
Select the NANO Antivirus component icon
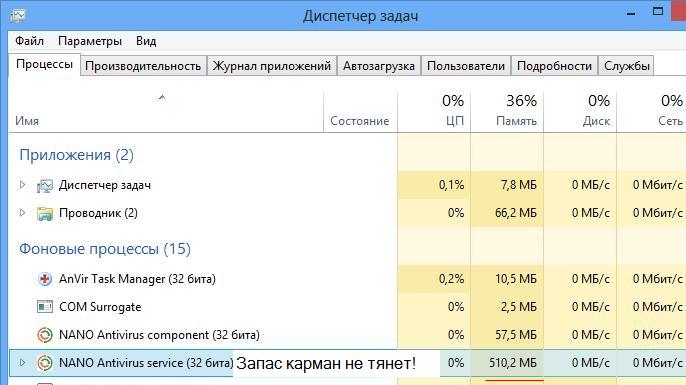[x=45, y=335]
